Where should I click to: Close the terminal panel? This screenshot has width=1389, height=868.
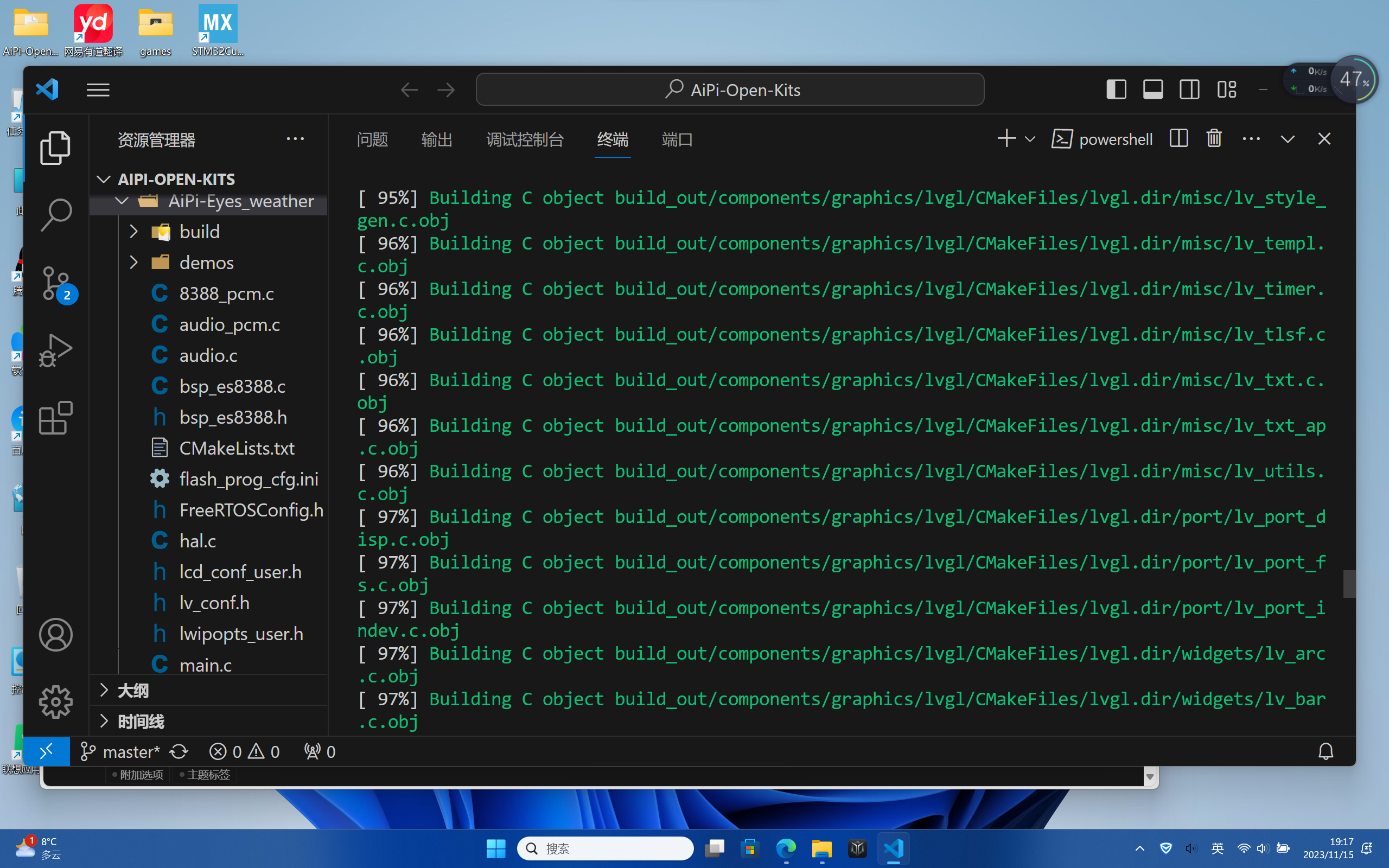tap(1324, 139)
